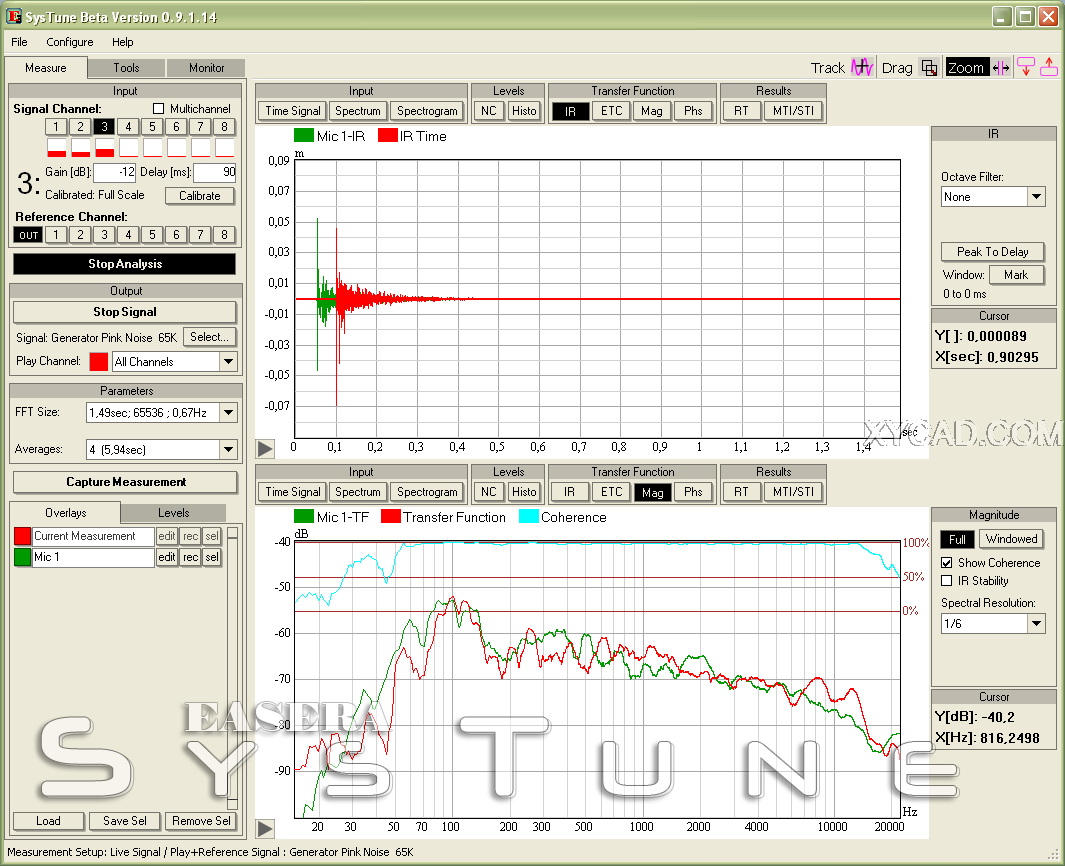
Task: Expand the Averages dropdown
Action: (x=228, y=450)
